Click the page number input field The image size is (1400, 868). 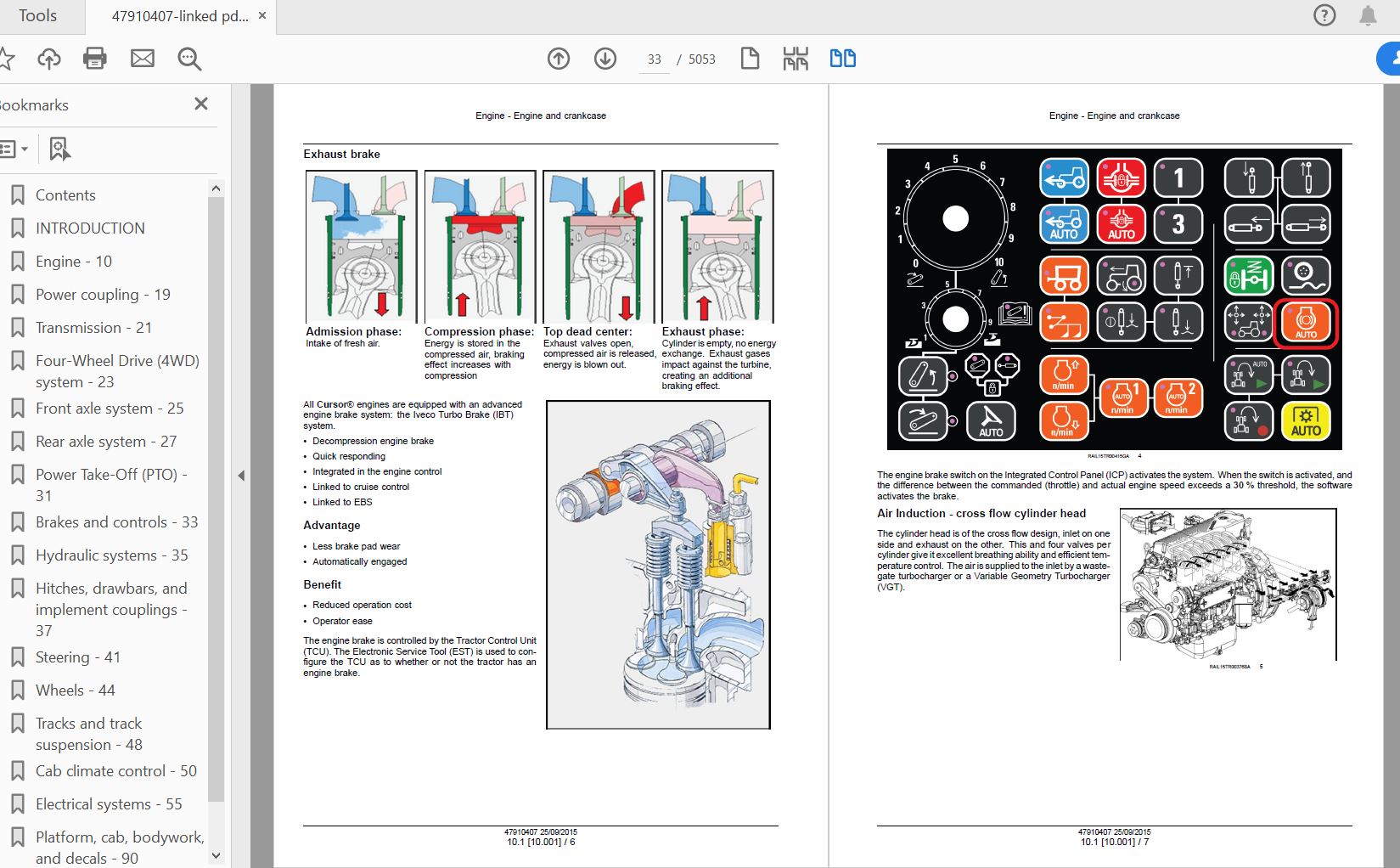[654, 59]
